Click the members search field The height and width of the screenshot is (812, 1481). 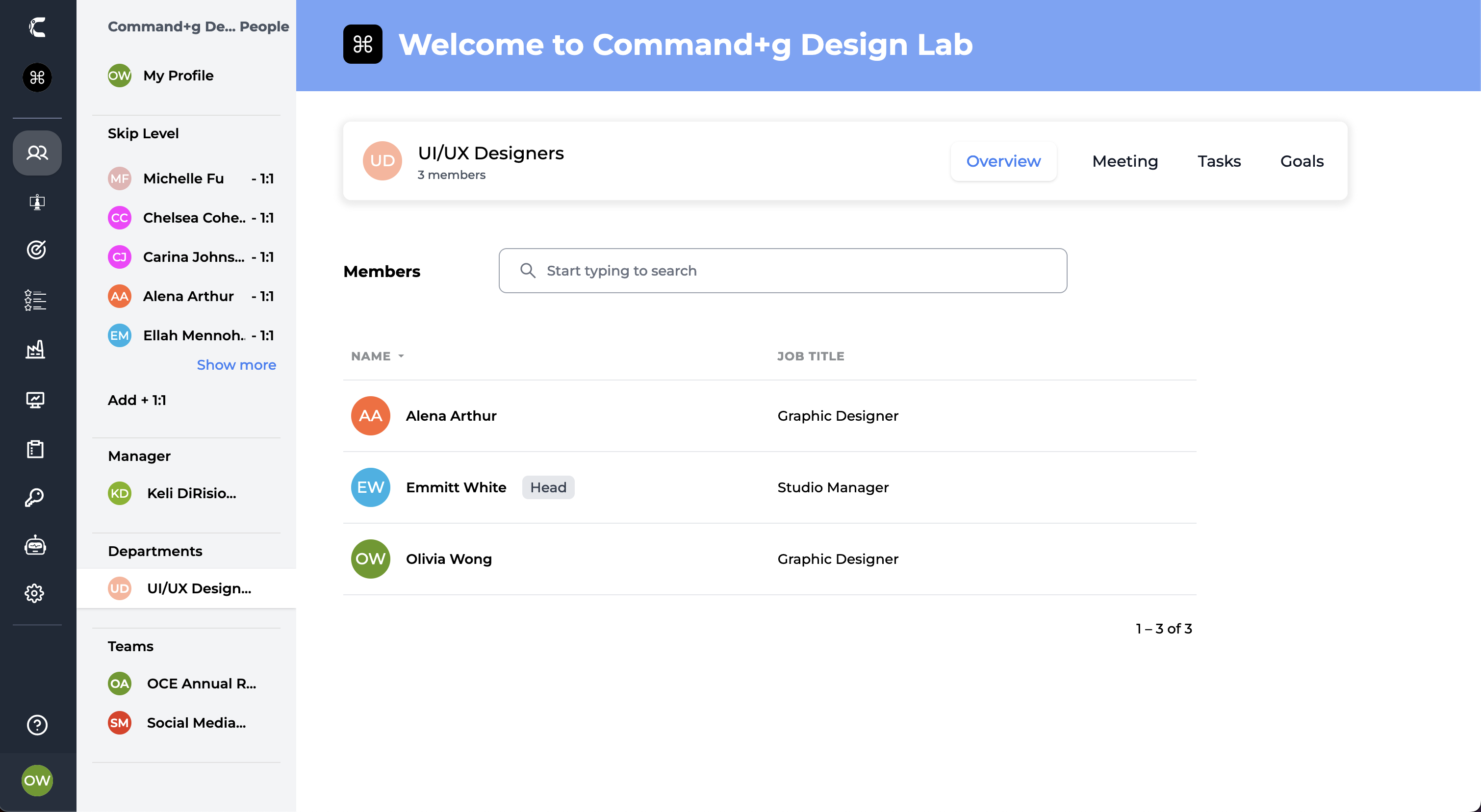click(783, 271)
